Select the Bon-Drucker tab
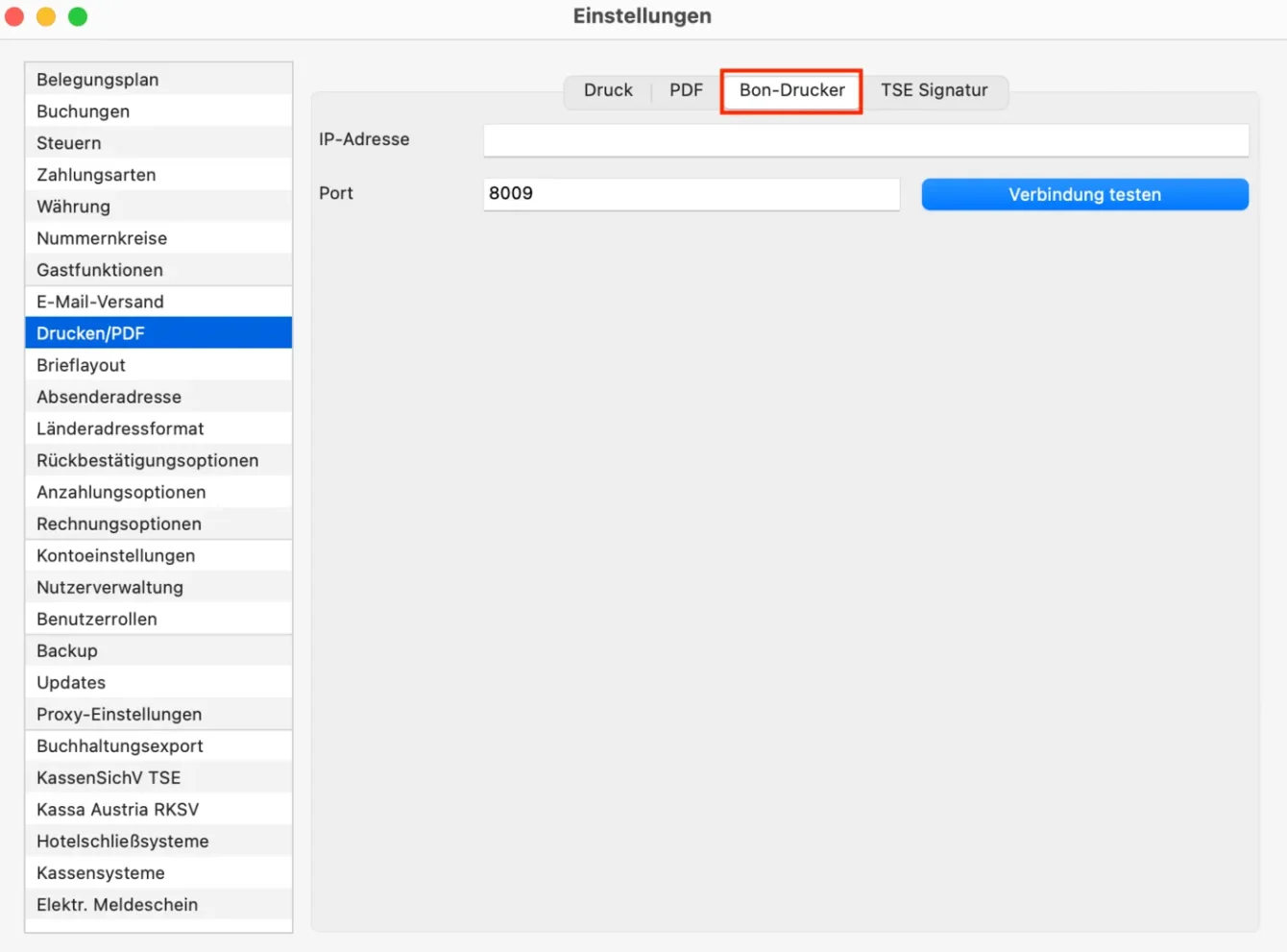 point(791,90)
